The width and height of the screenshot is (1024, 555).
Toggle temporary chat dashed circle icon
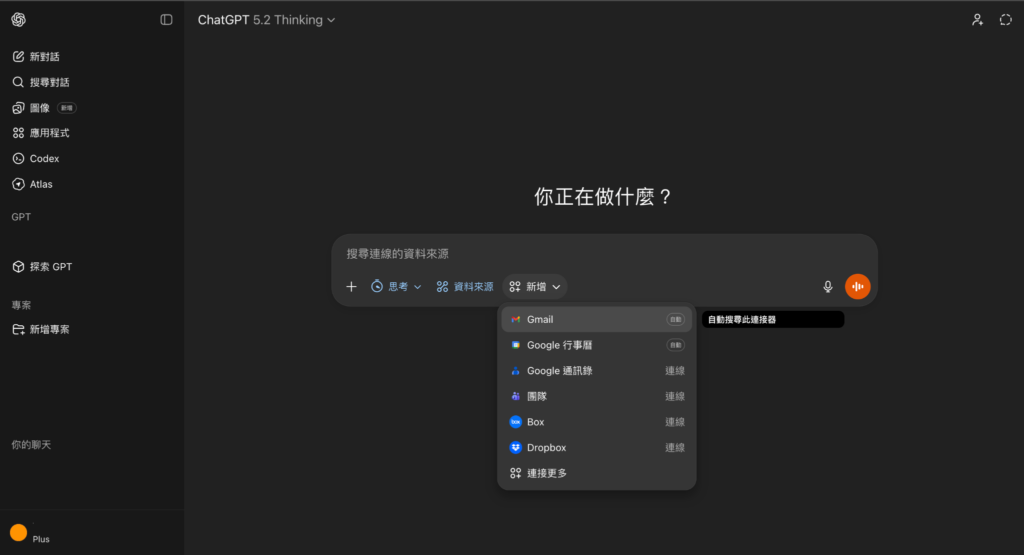pos(1006,20)
